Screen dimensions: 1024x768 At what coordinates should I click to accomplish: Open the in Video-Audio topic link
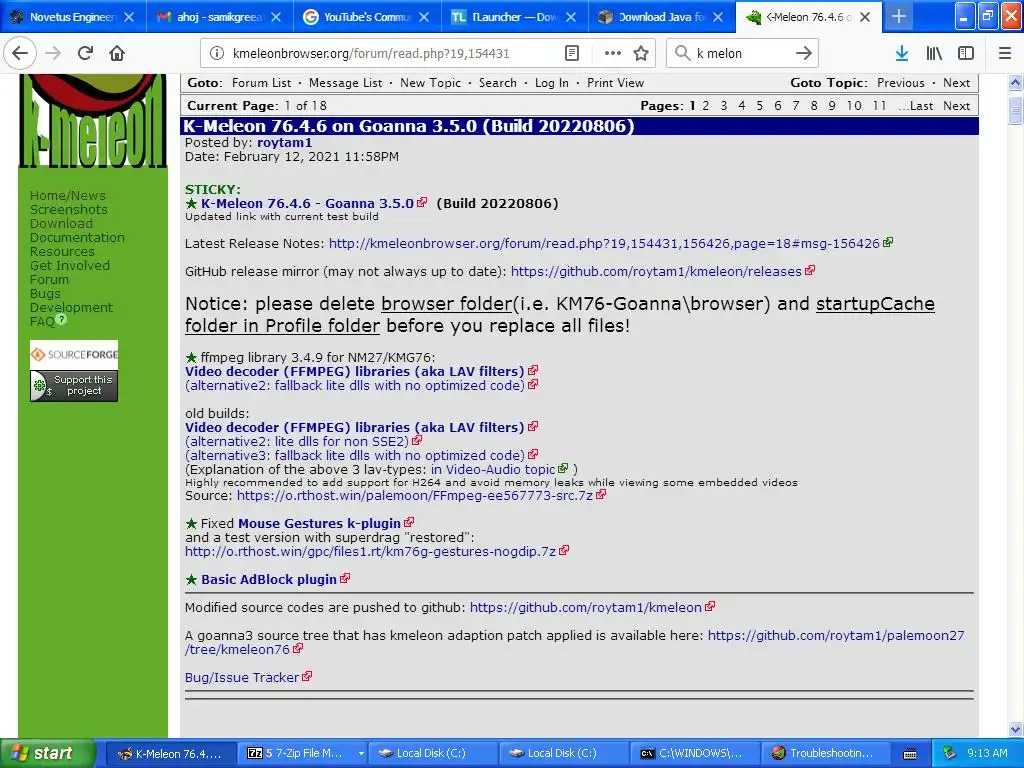pyautogui.click(x=492, y=470)
